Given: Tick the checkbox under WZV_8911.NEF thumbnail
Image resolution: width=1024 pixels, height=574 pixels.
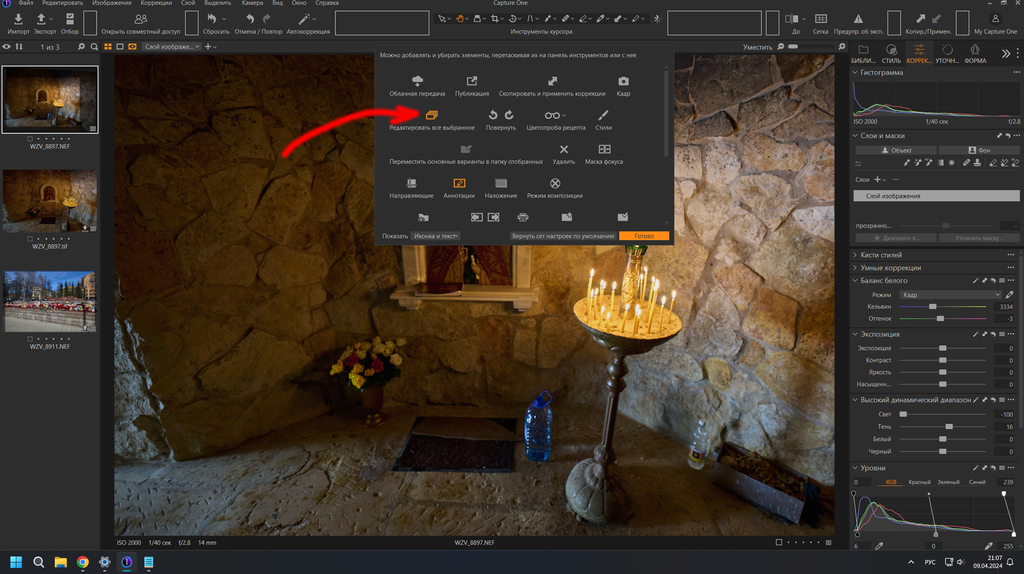Looking at the screenshot, I should 29,339.
